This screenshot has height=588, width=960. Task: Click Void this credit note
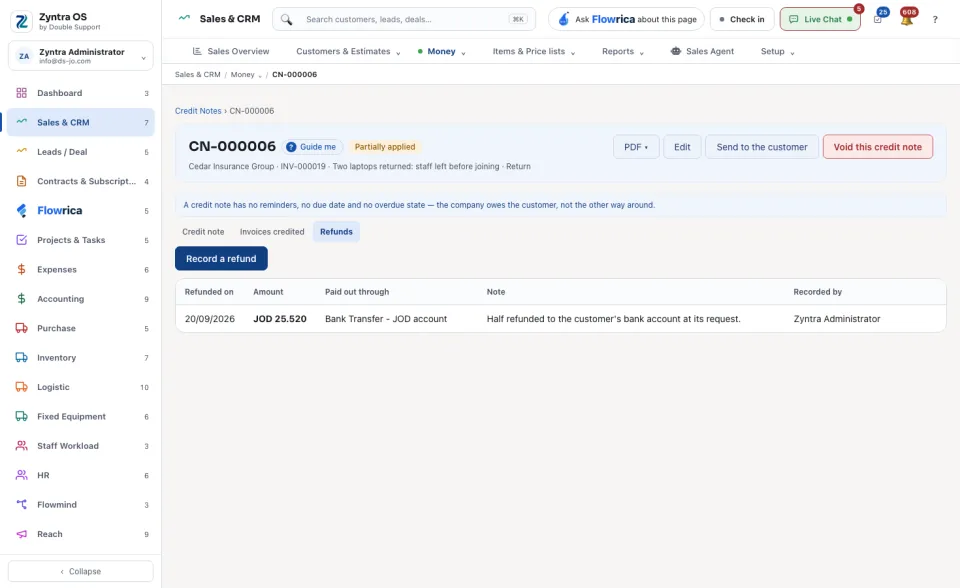coord(877,147)
